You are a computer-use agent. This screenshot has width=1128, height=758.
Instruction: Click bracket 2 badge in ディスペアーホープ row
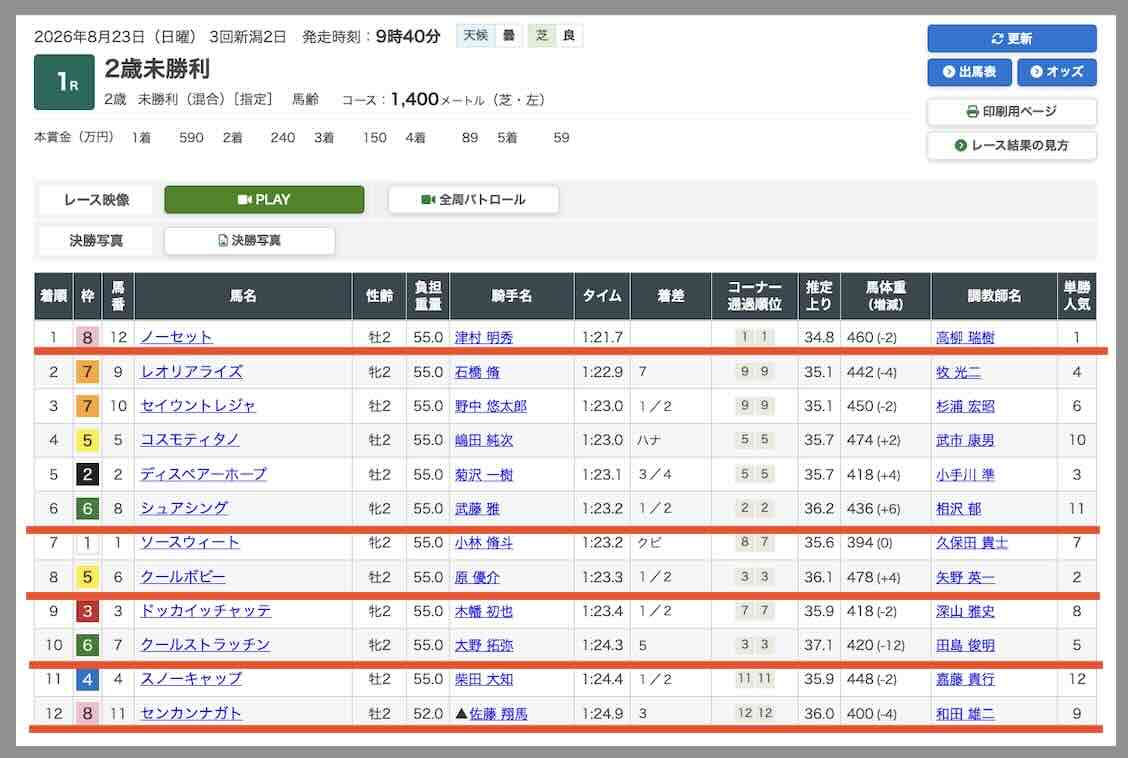87,475
